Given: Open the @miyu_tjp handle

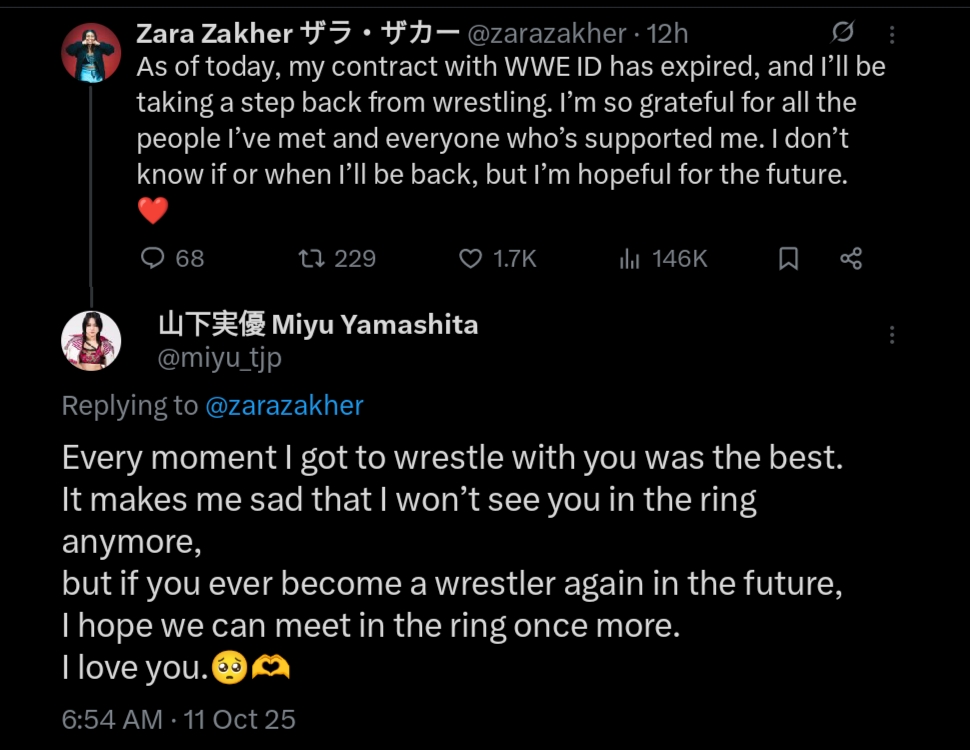Looking at the screenshot, I should click(x=220, y=358).
